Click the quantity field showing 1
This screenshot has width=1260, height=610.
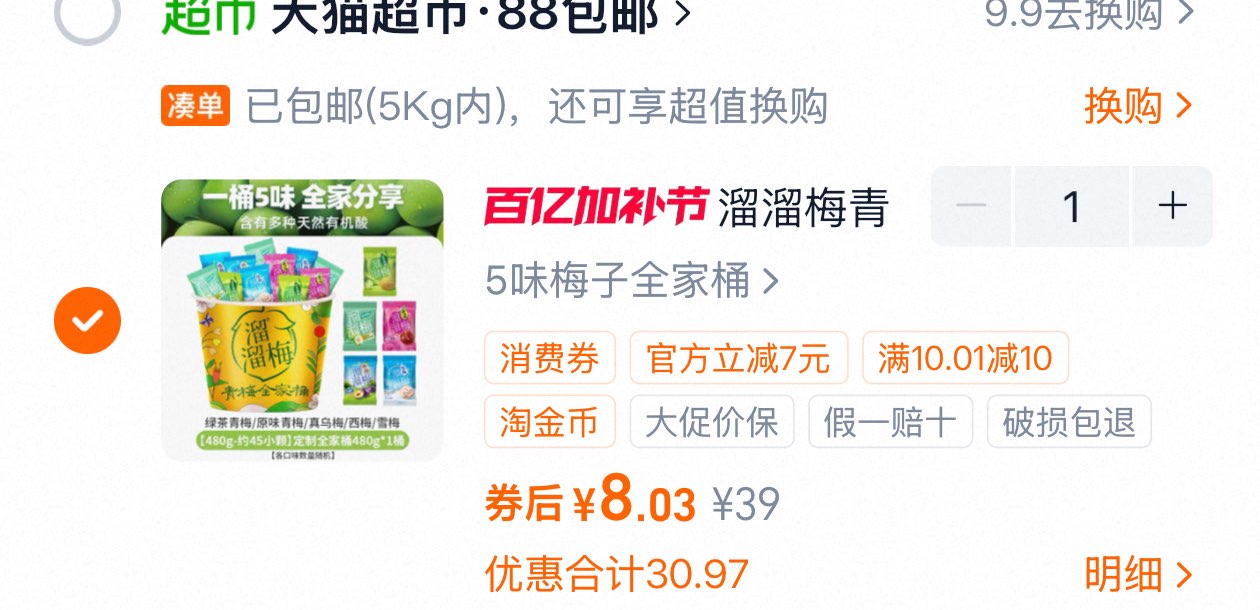tap(1072, 206)
